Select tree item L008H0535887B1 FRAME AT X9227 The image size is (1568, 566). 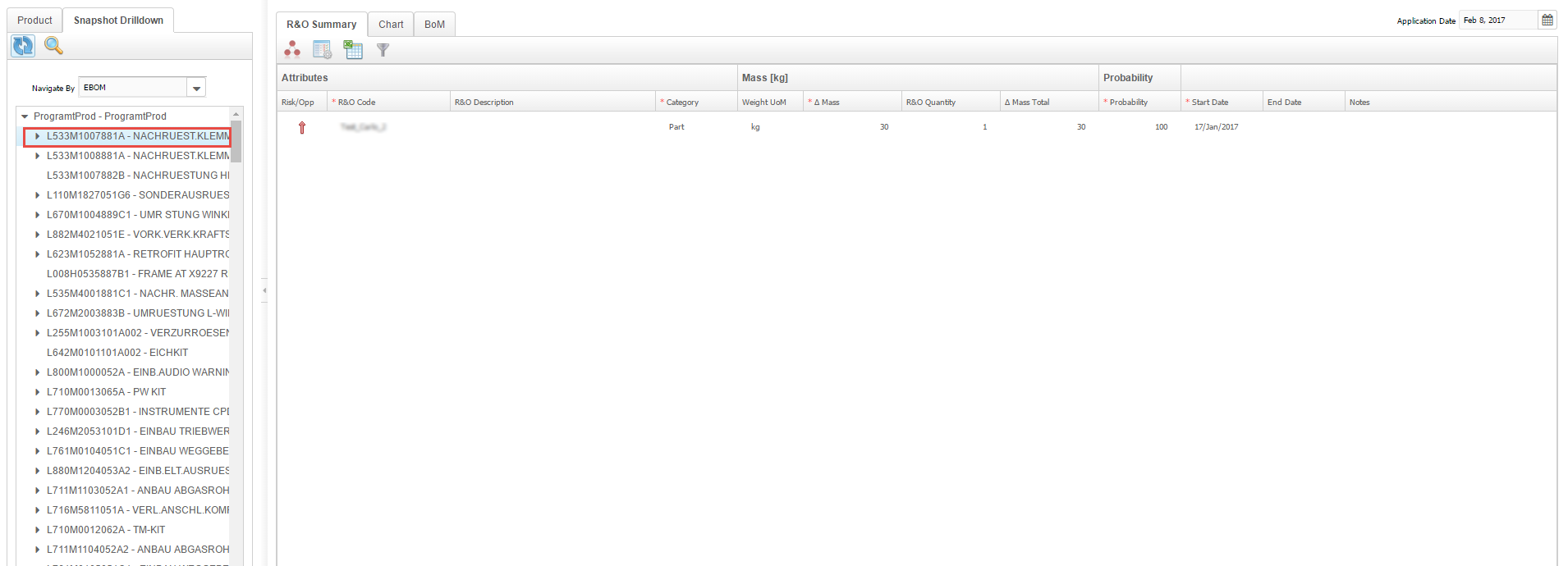coord(137,274)
